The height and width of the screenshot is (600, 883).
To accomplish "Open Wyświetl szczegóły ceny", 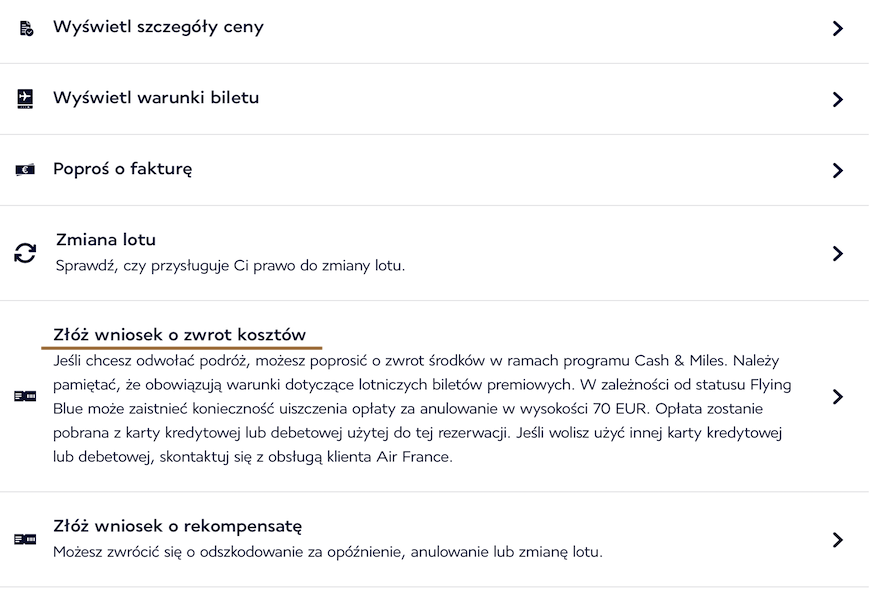I will pos(158,27).
